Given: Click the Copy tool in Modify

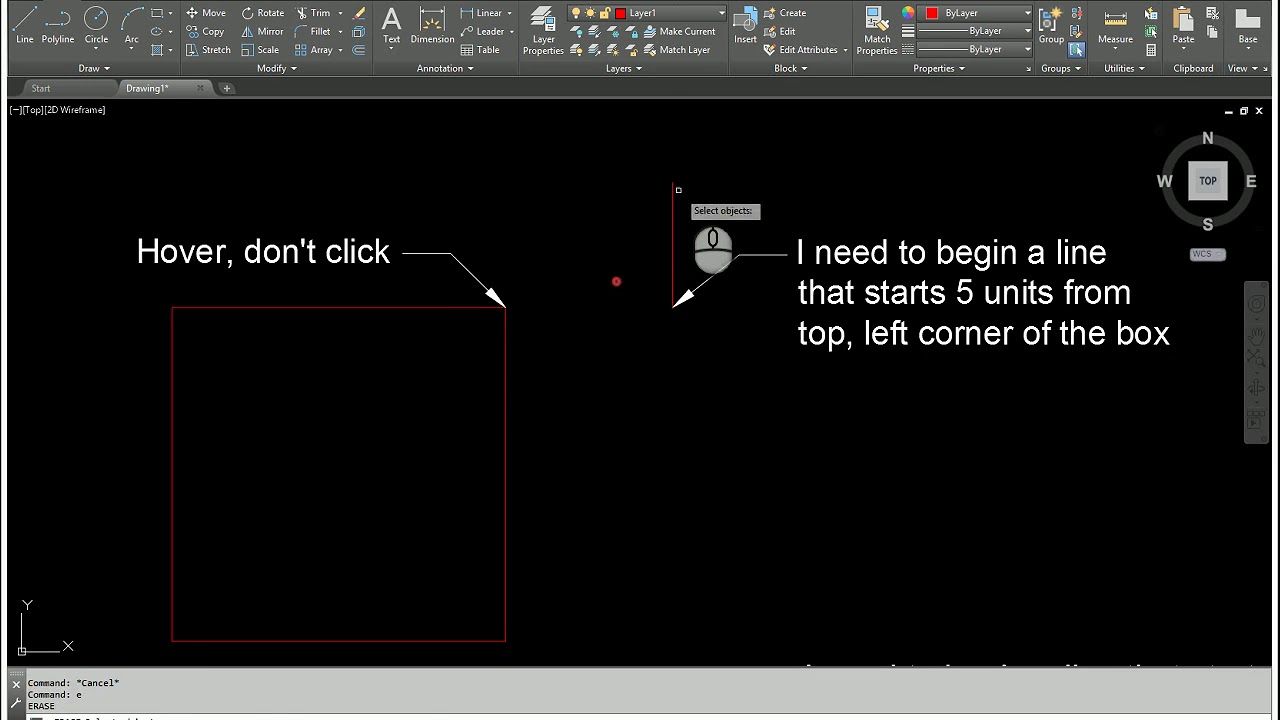Looking at the screenshot, I should click(x=205, y=31).
